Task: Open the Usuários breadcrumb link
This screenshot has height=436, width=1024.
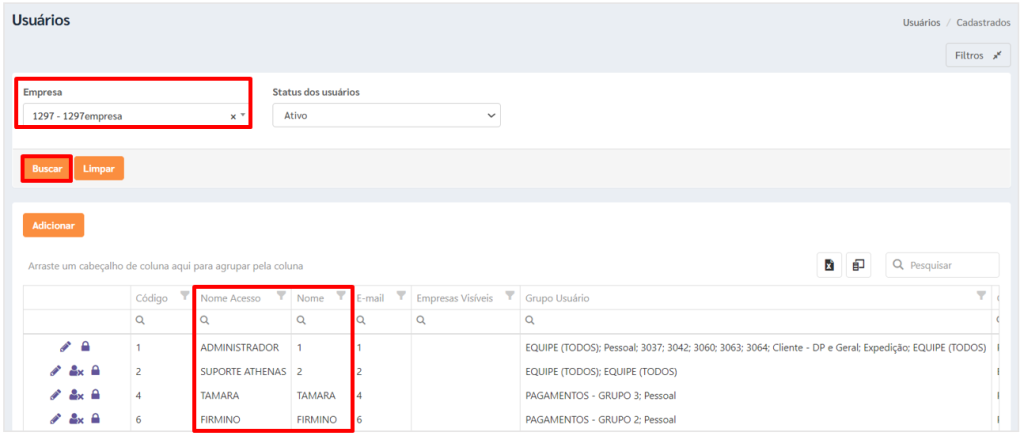Action: point(921,22)
